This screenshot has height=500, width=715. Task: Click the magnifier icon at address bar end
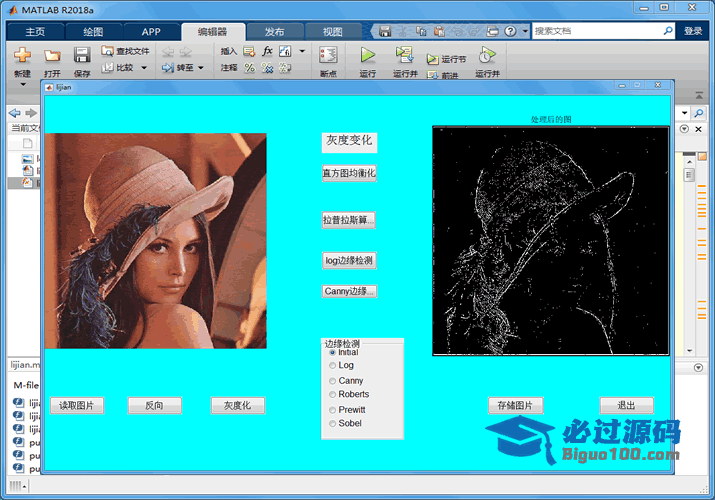tap(699, 113)
